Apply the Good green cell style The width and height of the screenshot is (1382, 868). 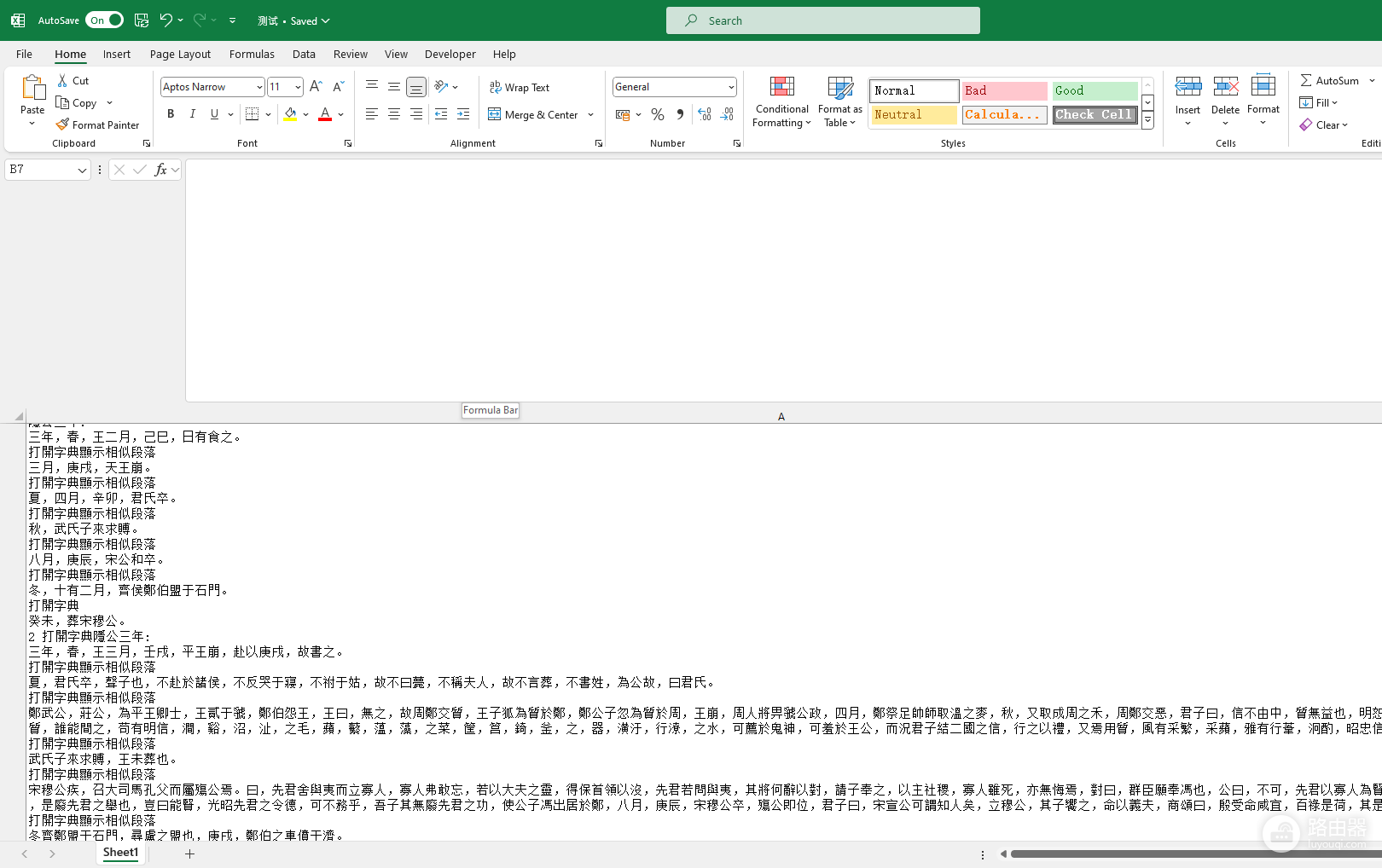click(x=1095, y=90)
